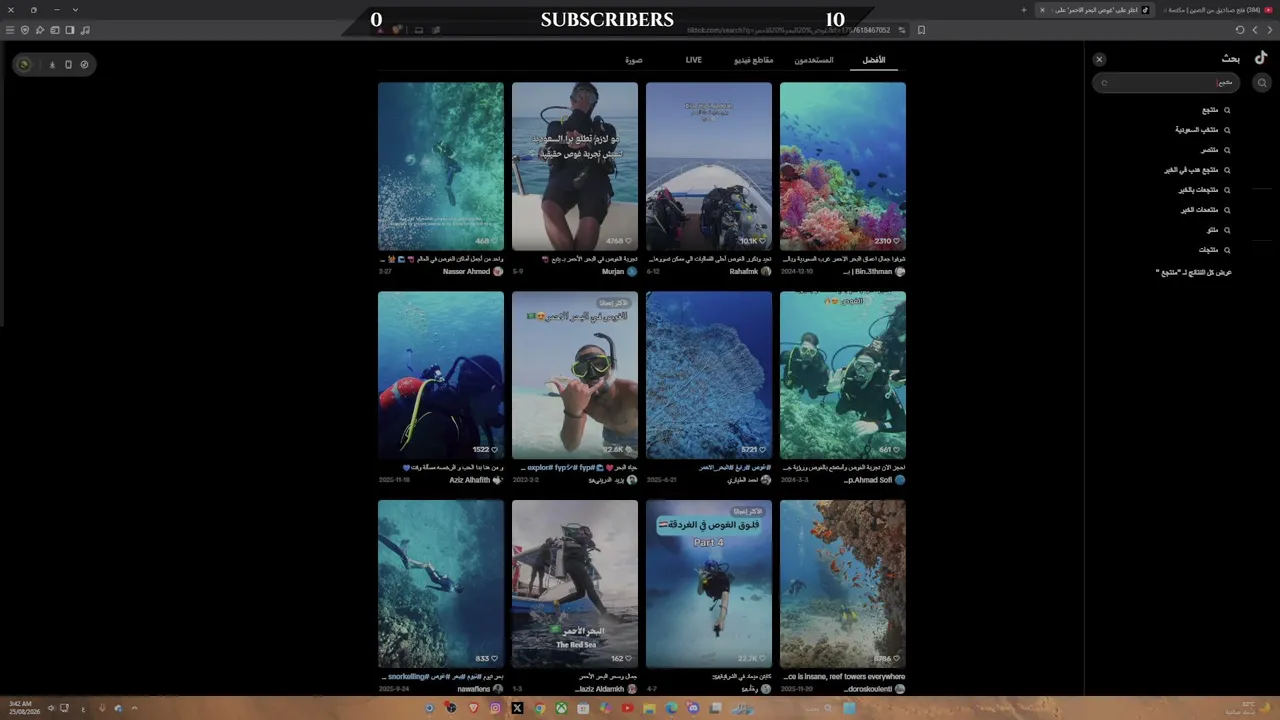The height and width of the screenshot is (720, 1280).
Task: Open a new browser tab
Action: pyautogui.click(x=1023, y=10)
